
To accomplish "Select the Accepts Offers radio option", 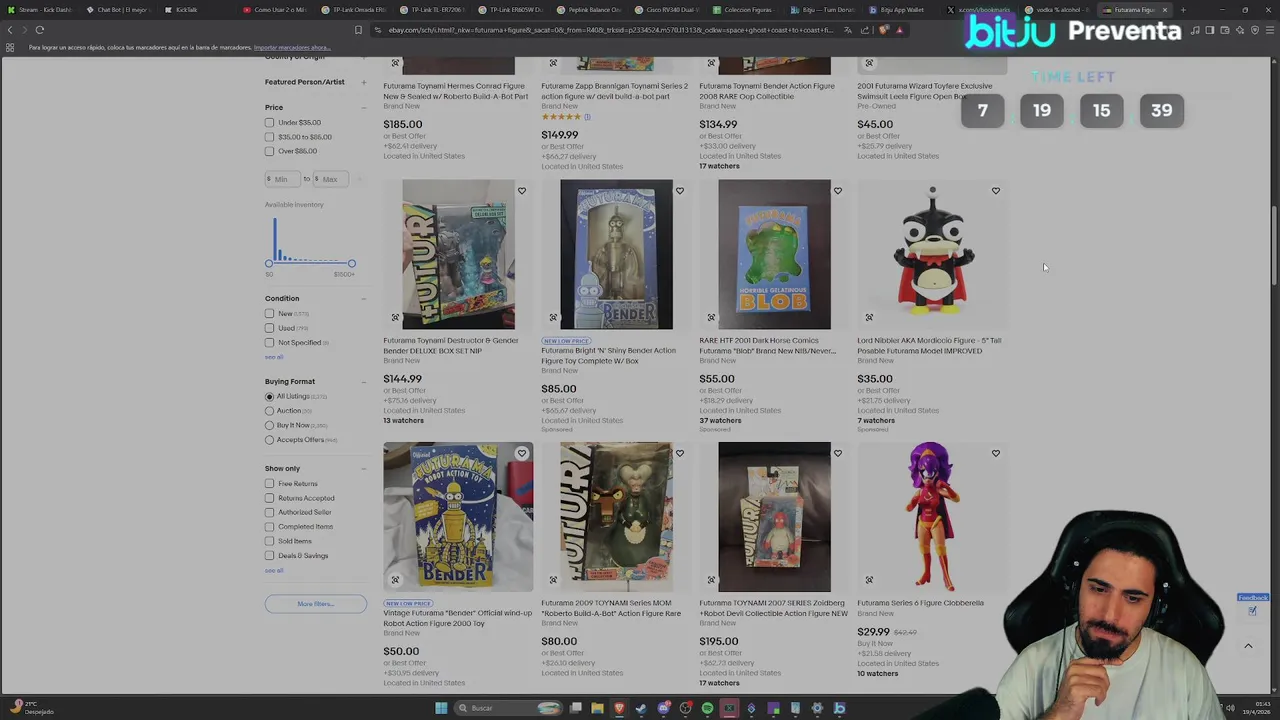I will [269, 440].
